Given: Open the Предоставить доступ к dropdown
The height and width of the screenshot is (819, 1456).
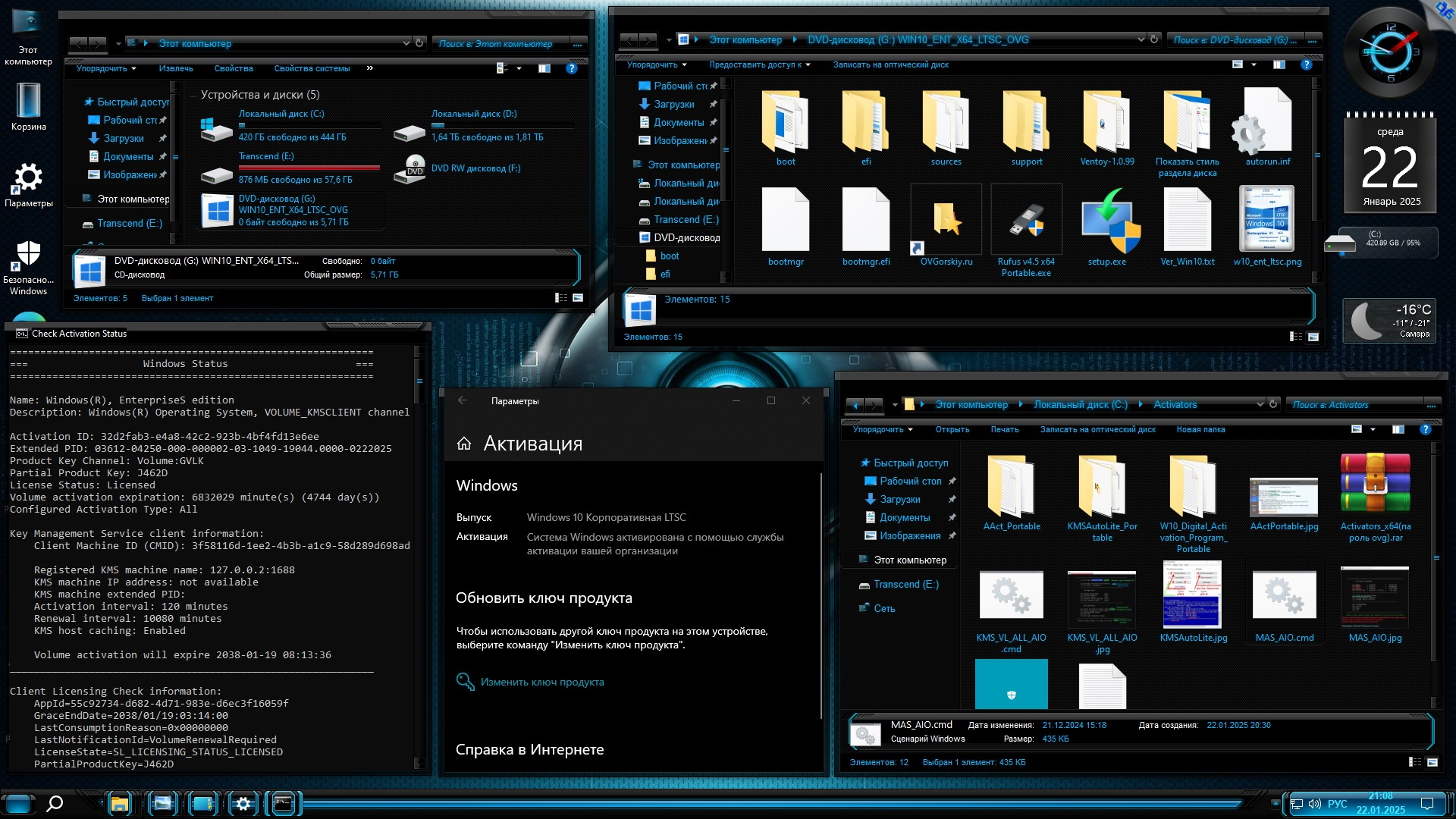Looking at the screenshot, I should (x=759, y=64).
